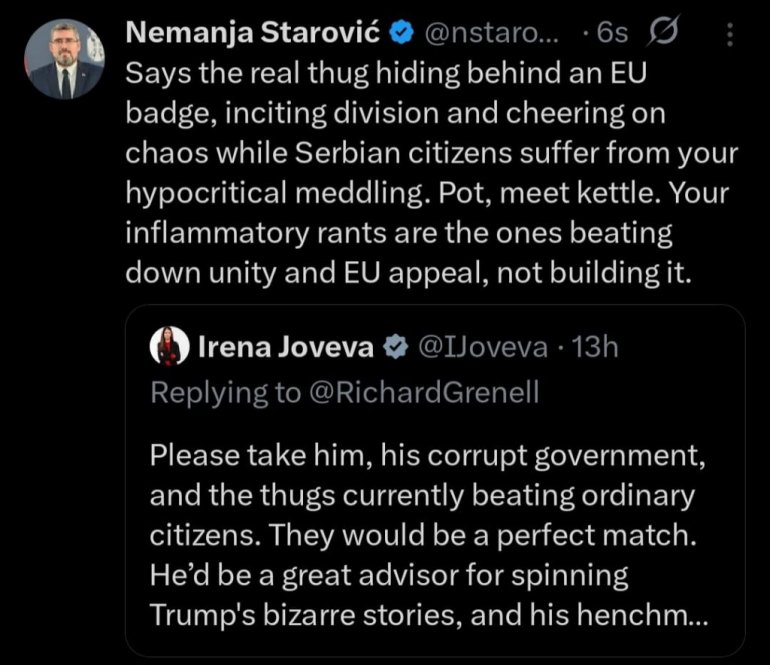Open the @IJoveva handle
This screenshot has height=665, width=770.
[x=484, y=347]
